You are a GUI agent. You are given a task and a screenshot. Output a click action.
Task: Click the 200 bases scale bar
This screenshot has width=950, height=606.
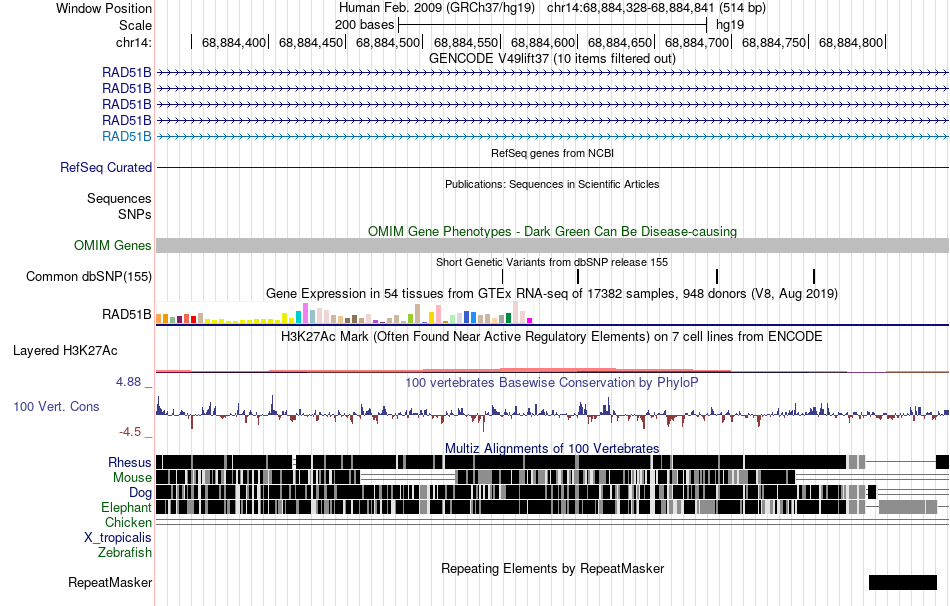[553, 25]
